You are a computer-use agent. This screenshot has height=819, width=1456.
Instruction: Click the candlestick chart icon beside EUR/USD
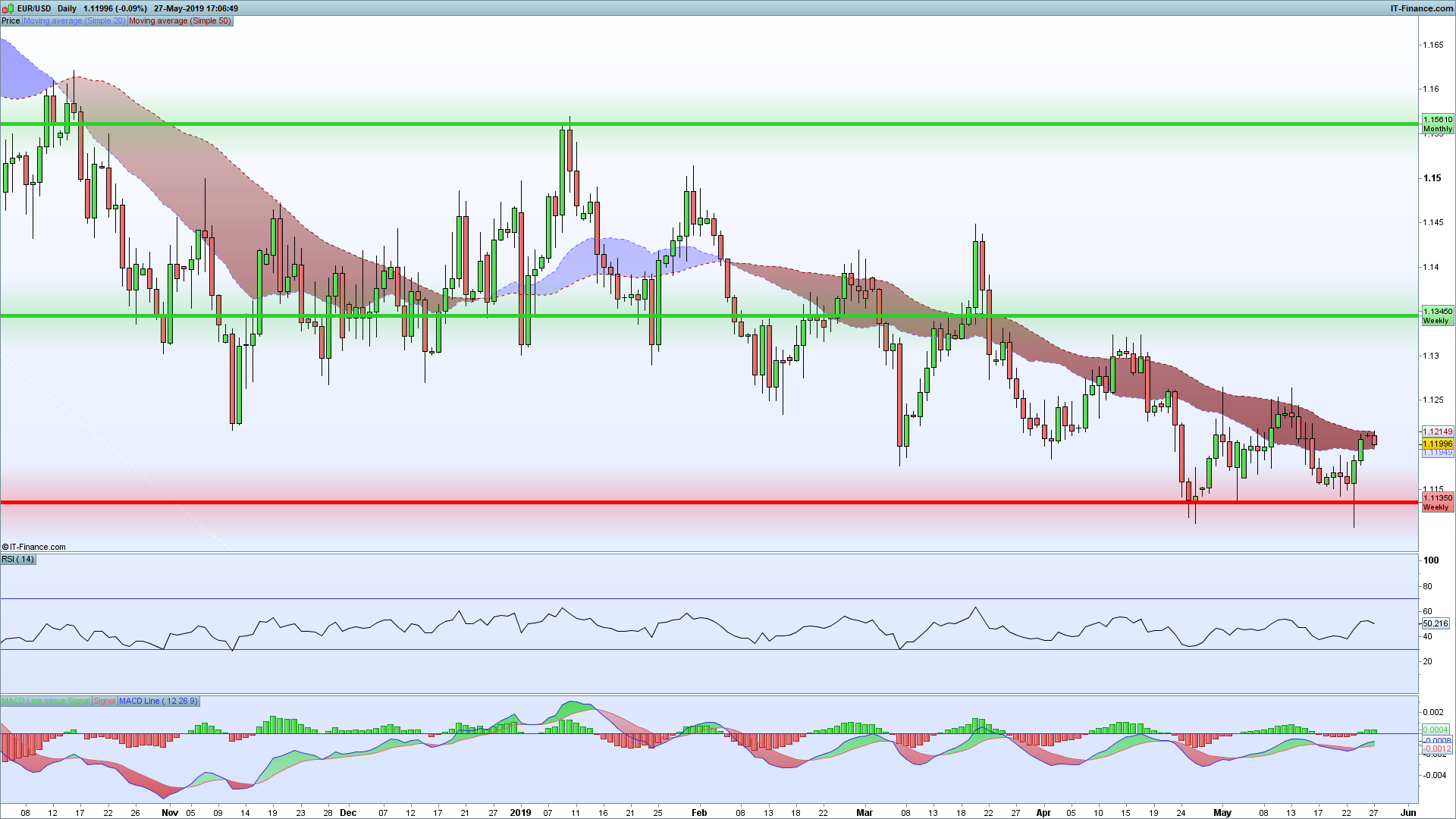(x=8, y=8)
